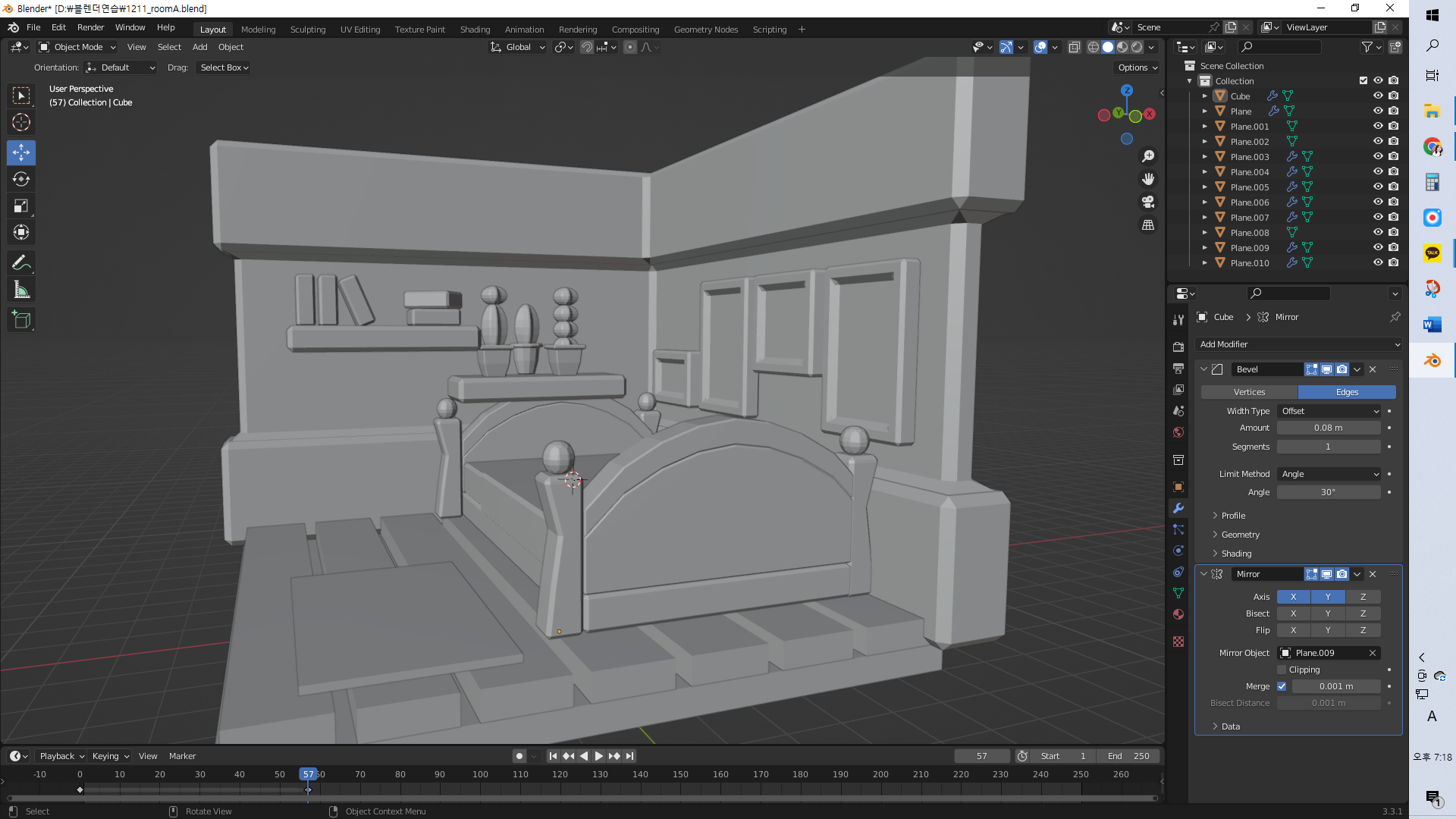The width and height of the screenshot is (1456, 819).
Task: Open the Render menu
Action: click(x=90, y=27)
